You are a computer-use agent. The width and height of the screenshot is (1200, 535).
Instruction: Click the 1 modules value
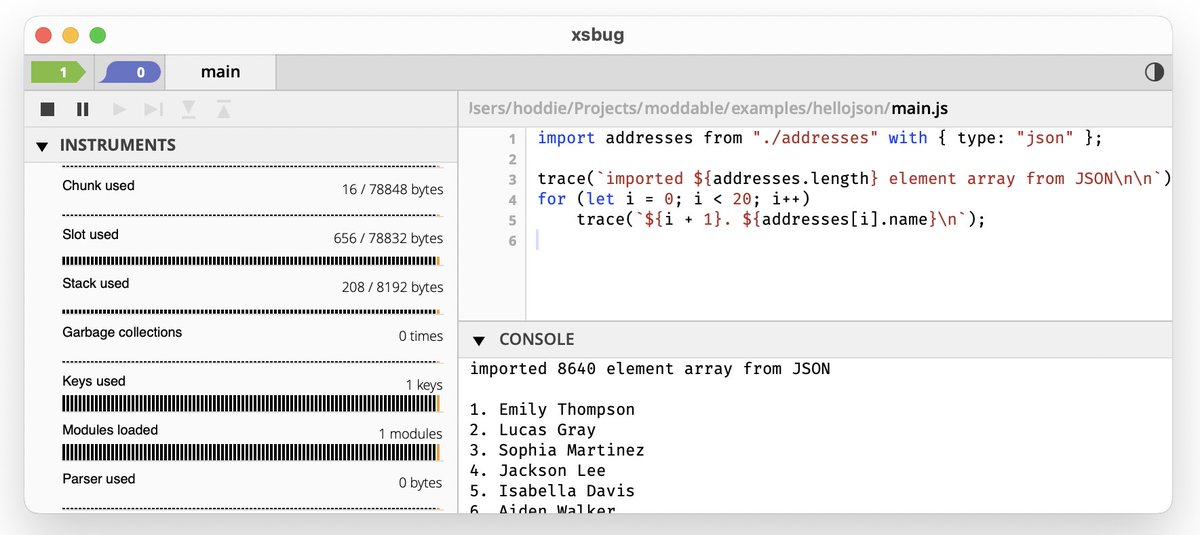point(410,434)
